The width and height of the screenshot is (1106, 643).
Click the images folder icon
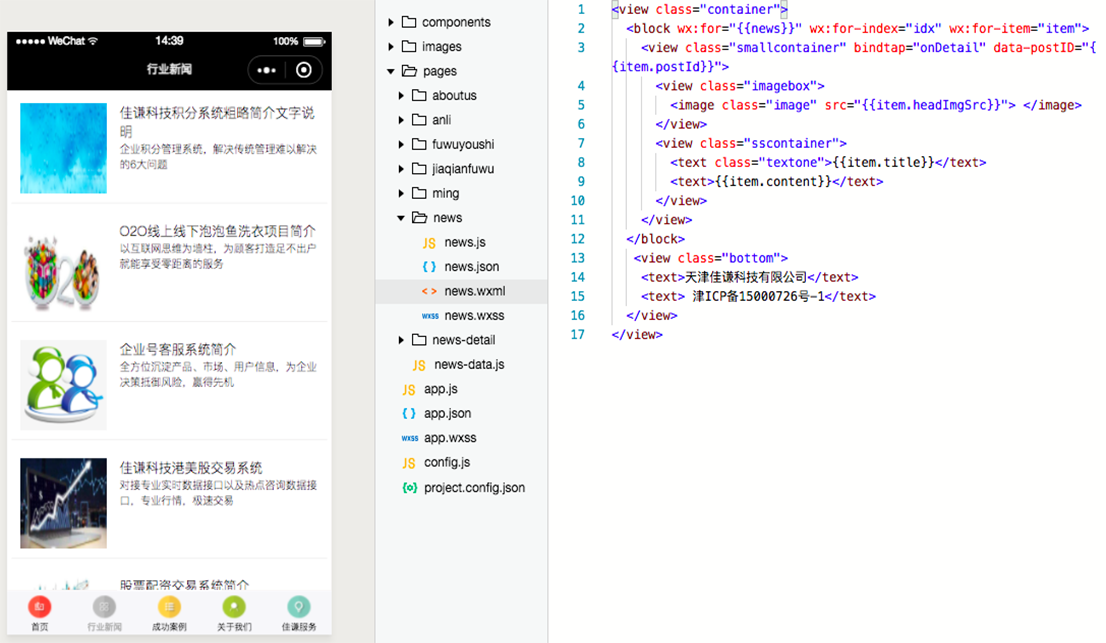tap(409, 46)
